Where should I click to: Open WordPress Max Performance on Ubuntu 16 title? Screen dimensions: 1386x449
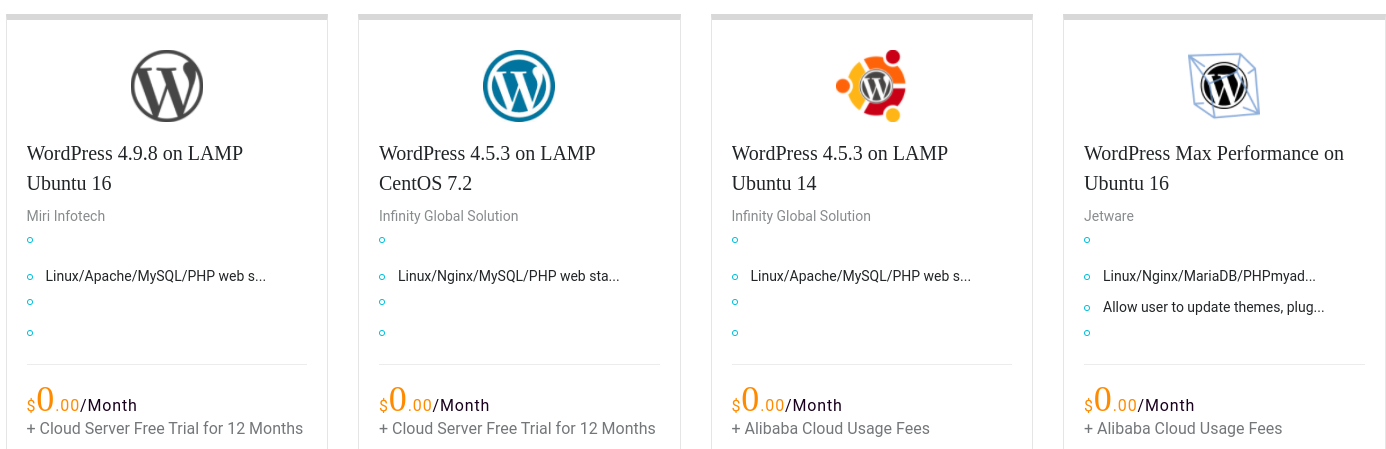click(x=1213, y=168)
